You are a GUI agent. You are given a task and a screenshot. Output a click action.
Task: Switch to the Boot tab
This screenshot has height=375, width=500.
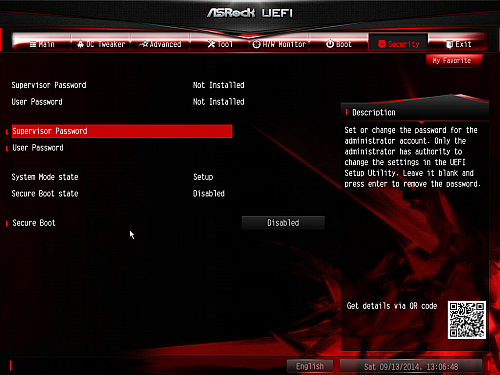339,44
